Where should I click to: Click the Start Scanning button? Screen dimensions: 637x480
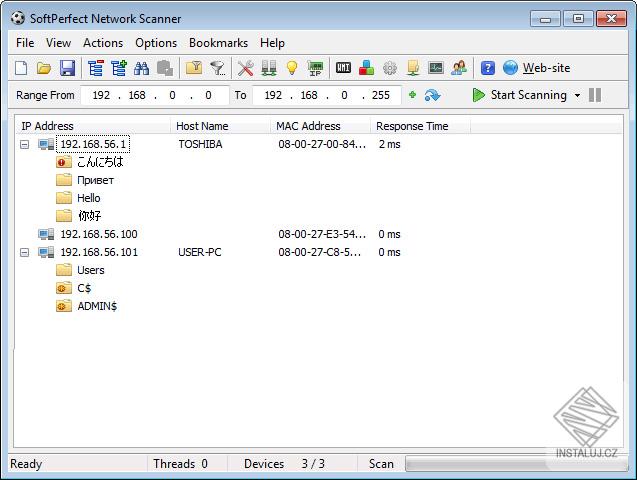pos(520,95)
